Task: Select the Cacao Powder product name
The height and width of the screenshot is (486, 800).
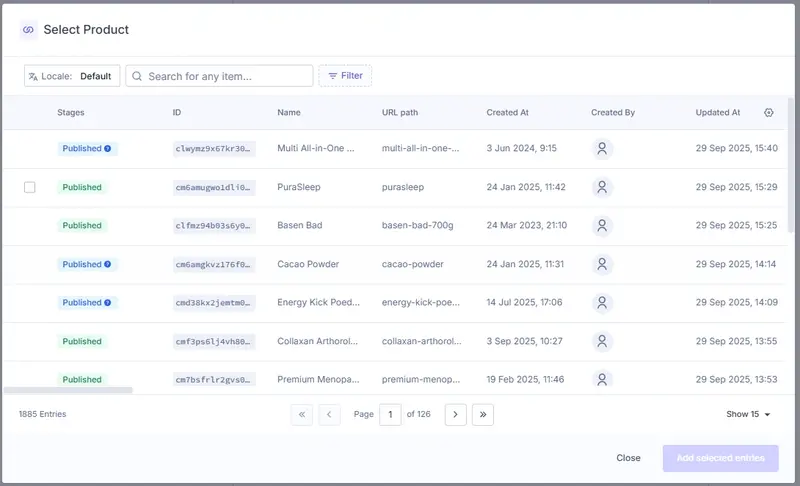Action: point(308,264)
